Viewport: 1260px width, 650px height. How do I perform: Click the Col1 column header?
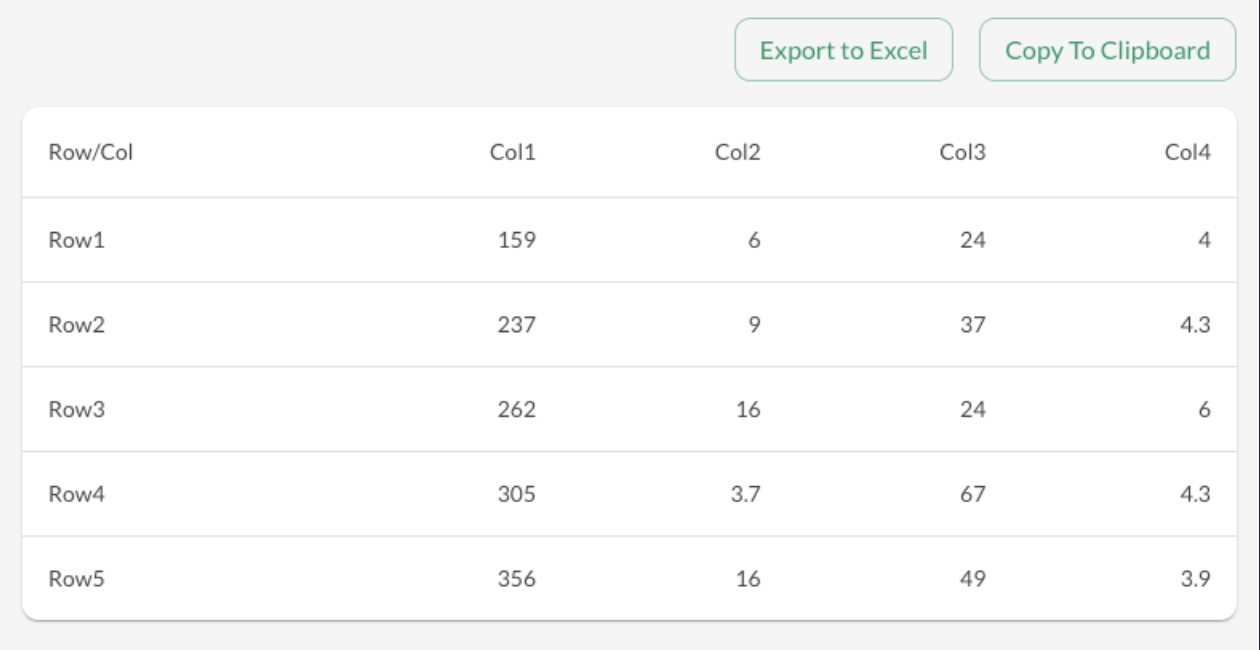(512, 153)
